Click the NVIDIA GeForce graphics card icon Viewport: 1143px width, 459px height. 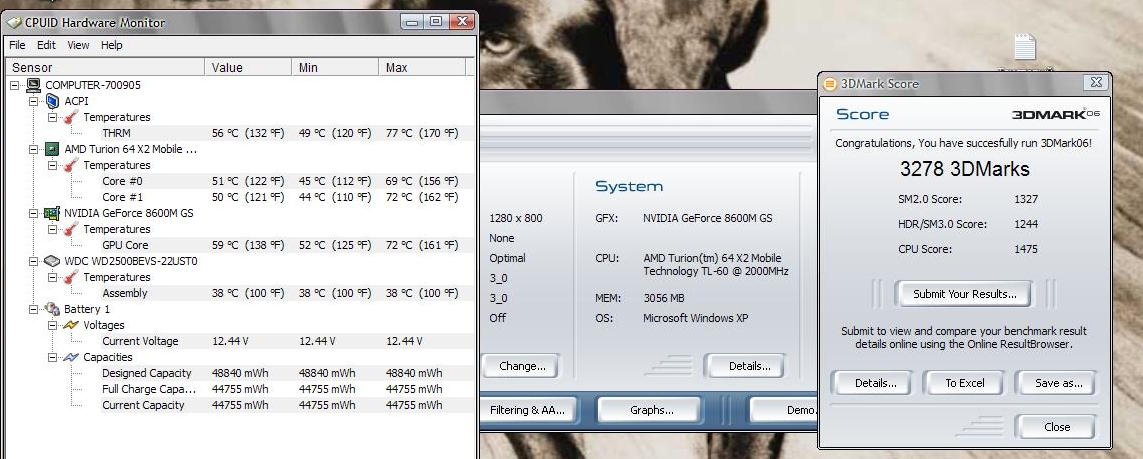(x=52, y=213)
